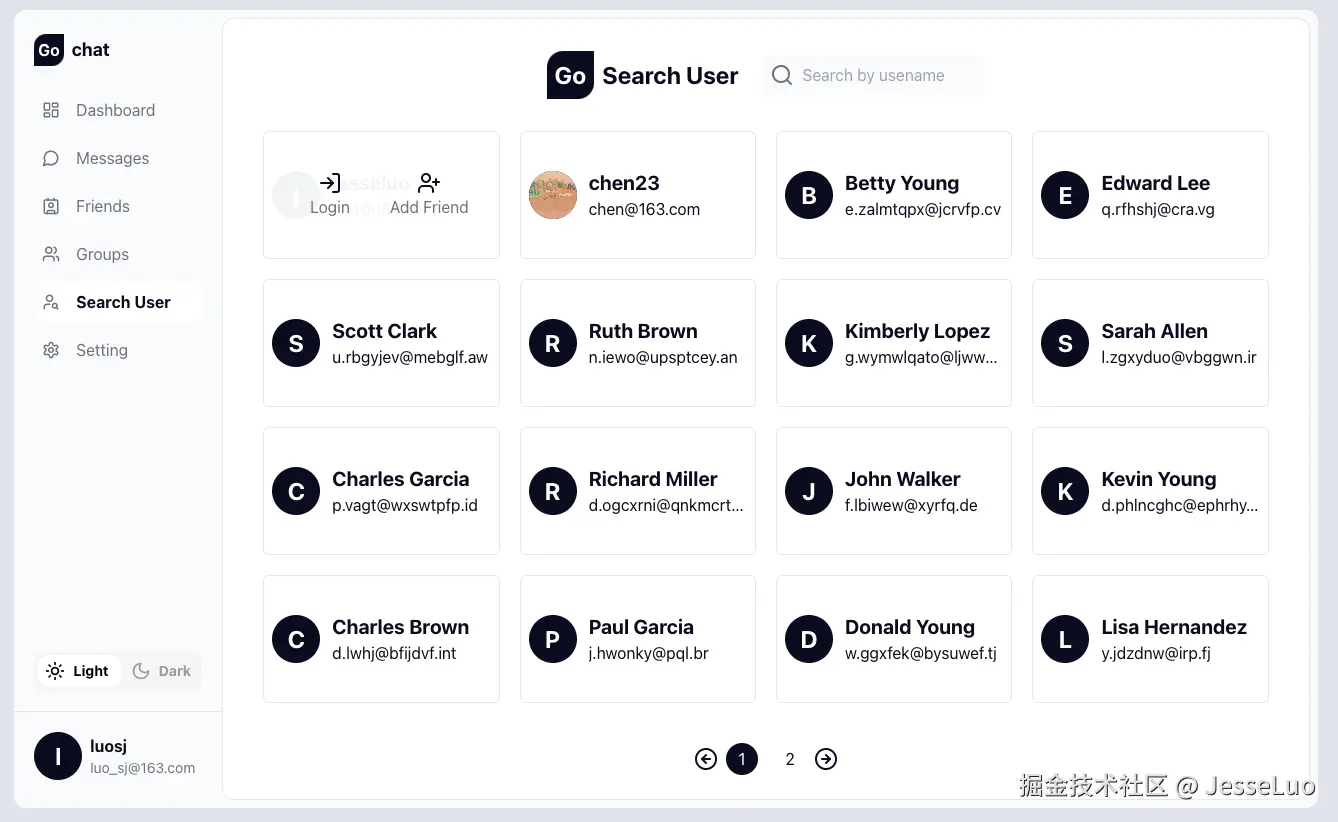This screenshot has width=1338, height=822.
Task: Click the Add Friend button on the first card
Action: pos(429,195)
